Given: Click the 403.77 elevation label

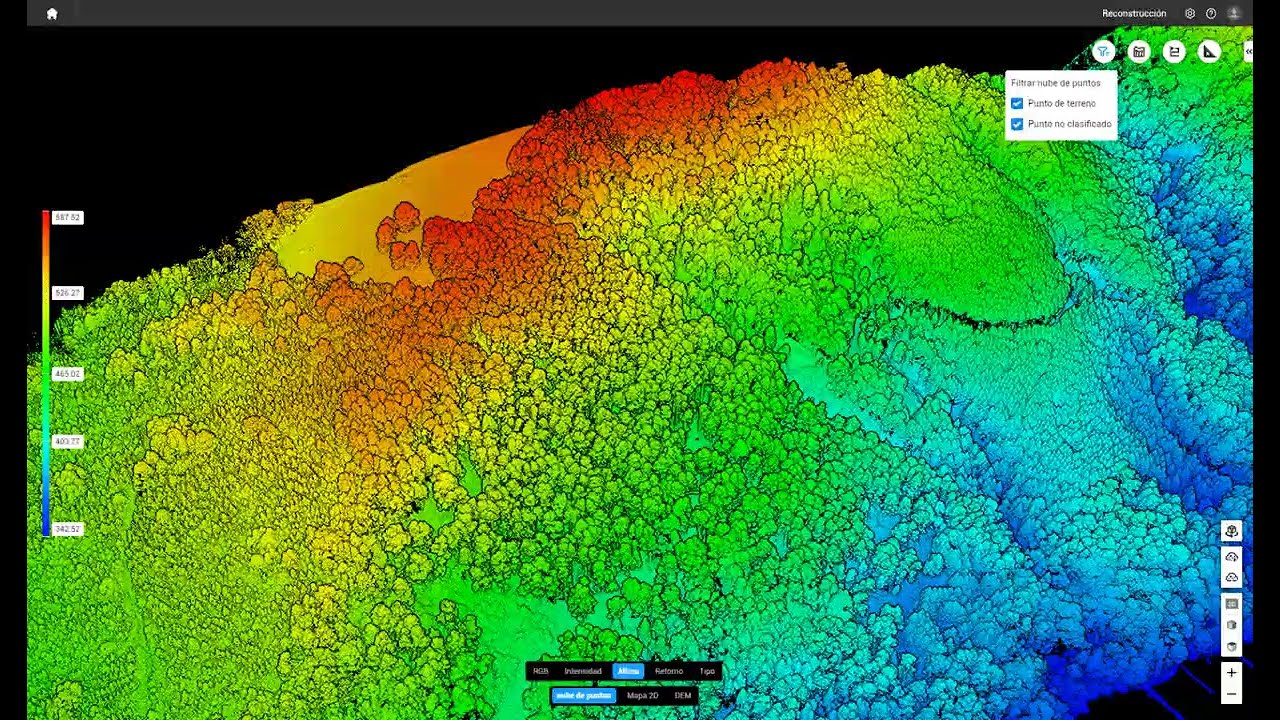Looking at the screenshot, I should coord(68,441).
